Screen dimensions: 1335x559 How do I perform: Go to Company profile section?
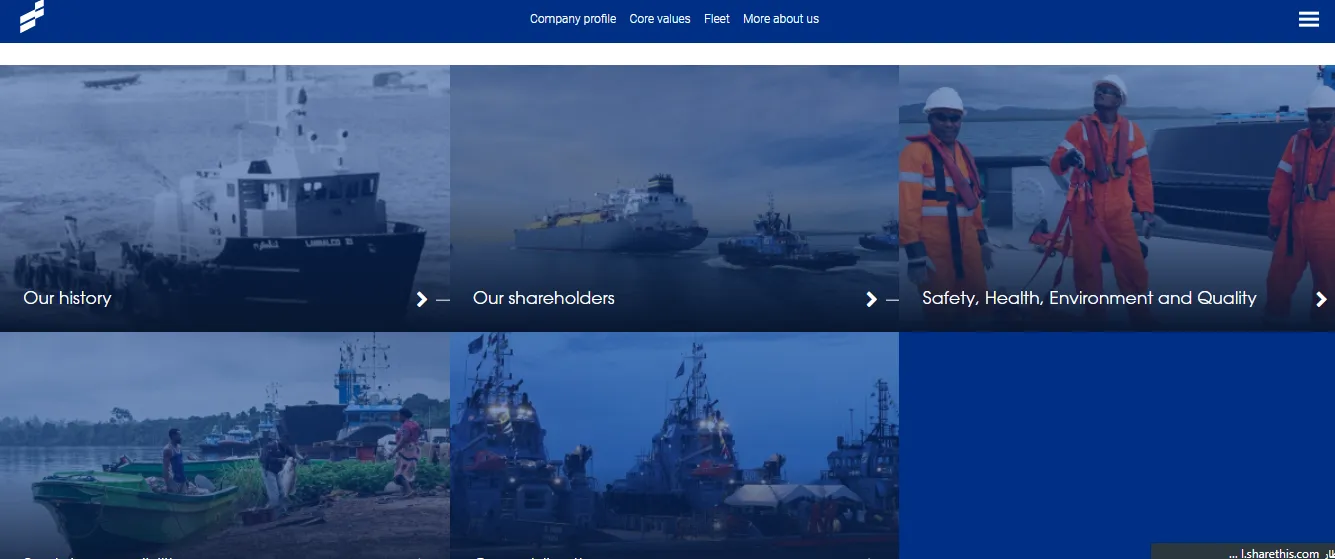[x=573, y=19]
